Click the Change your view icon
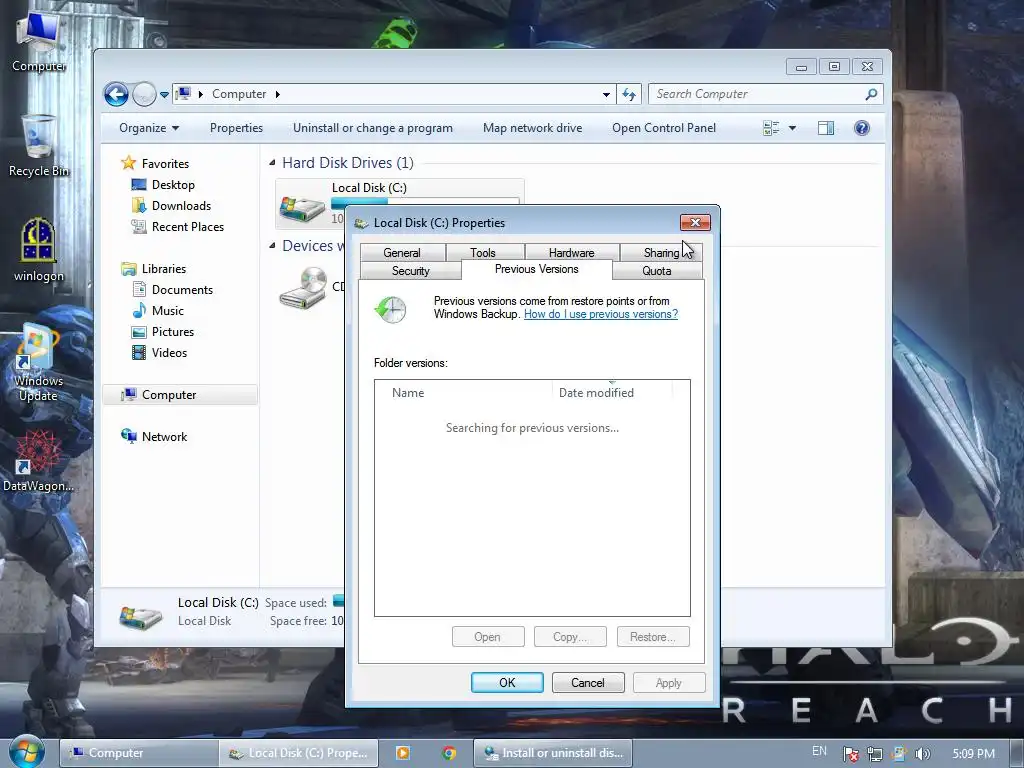The height and width of the screenshot is (768, 1024). click(771, 128)
